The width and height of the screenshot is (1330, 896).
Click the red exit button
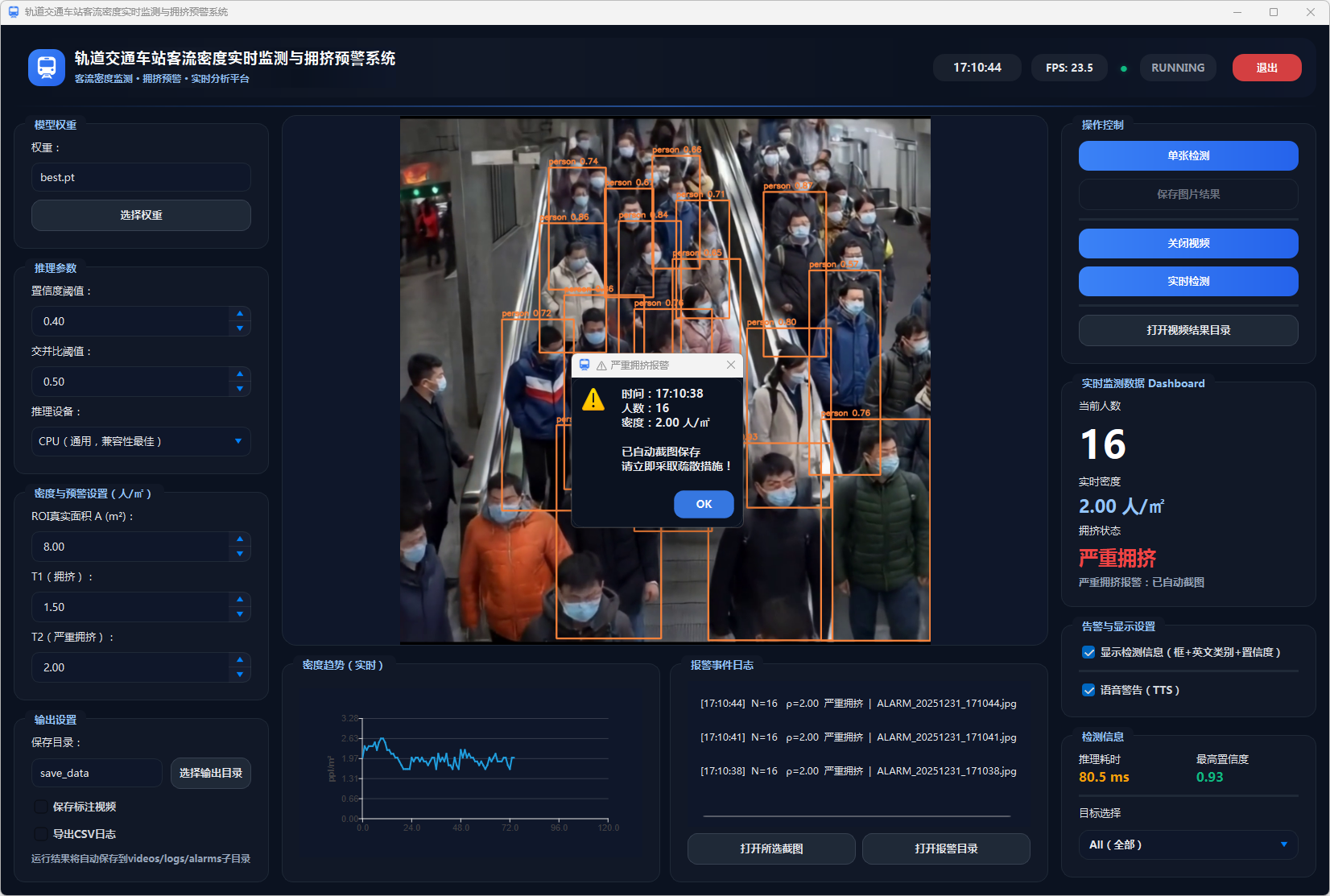coord(1266,68)
